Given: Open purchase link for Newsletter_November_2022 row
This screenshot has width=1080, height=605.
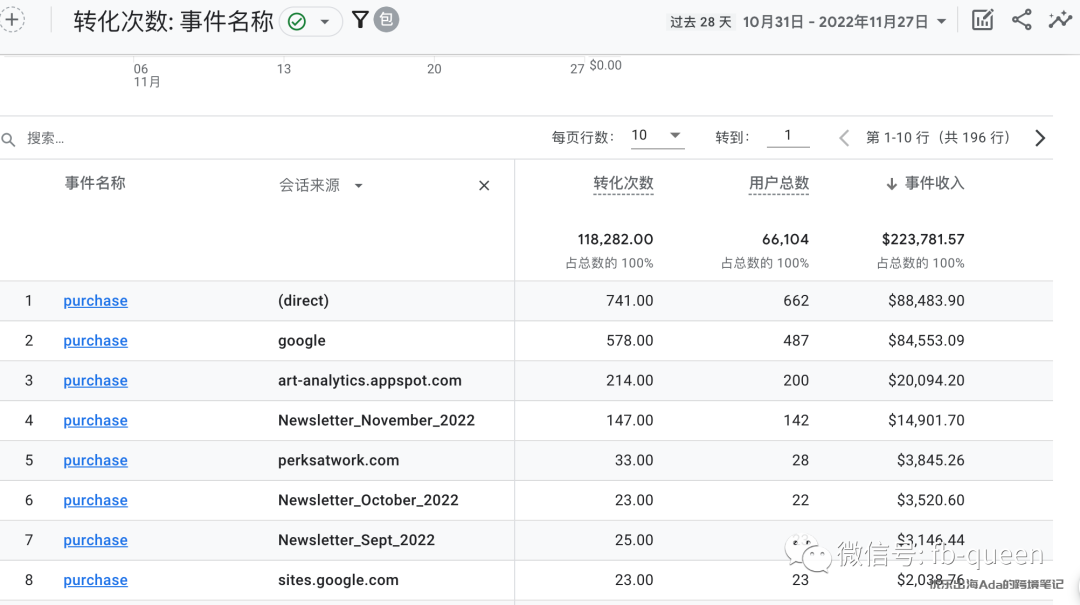Looking at the screenshot, I should pos(95,421).
